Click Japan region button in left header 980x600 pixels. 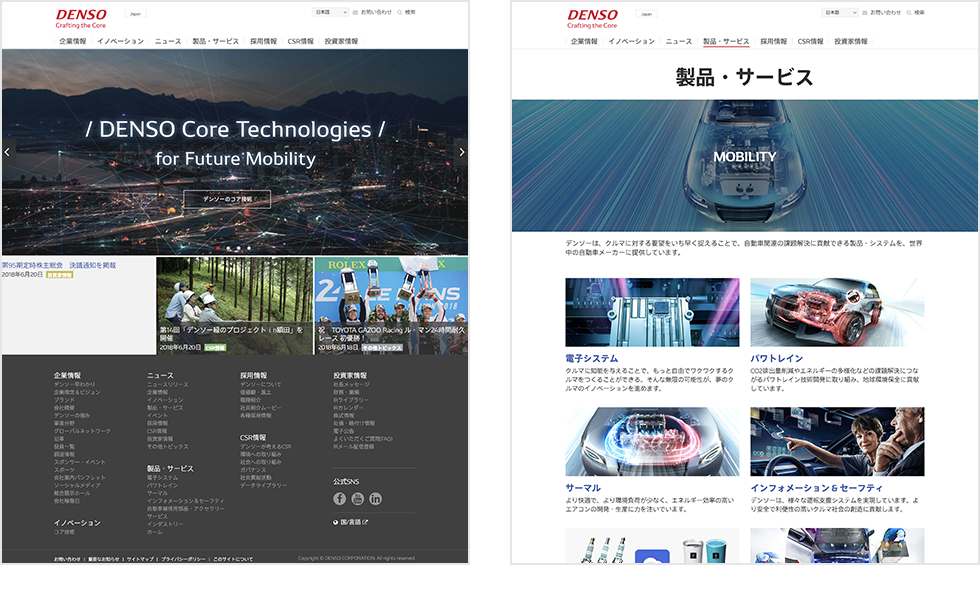coord(135,13)
